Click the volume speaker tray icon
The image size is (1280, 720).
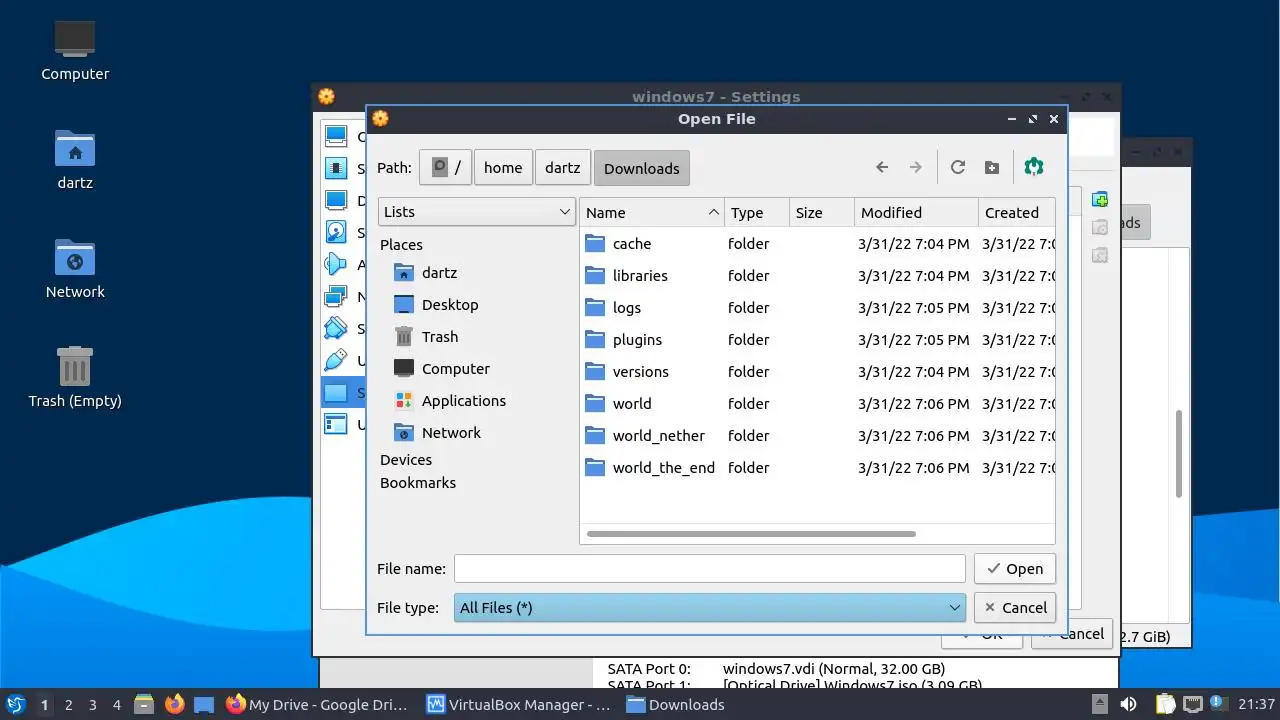pyautogui.click(x=1128, y=704)
